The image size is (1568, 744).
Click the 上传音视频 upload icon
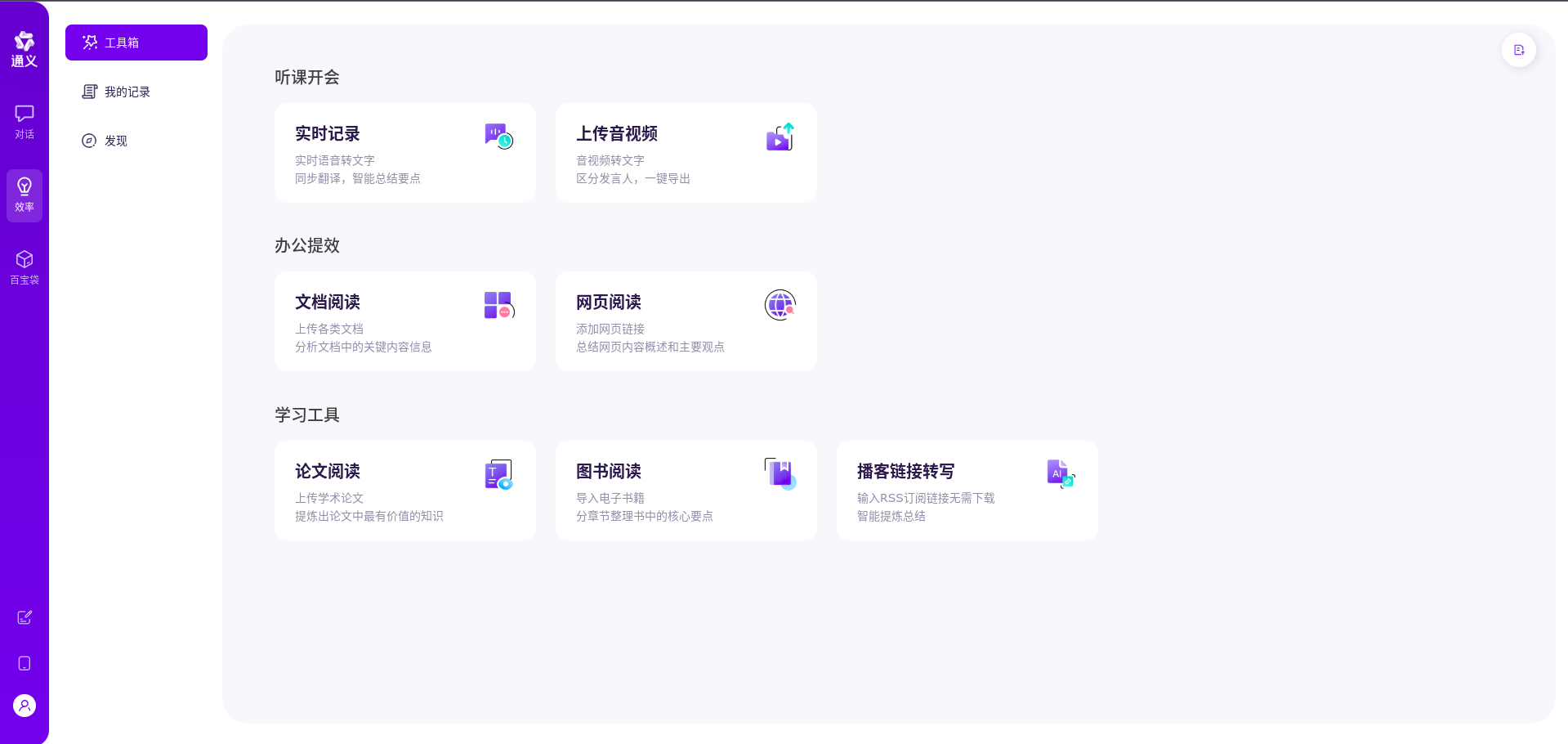coord(780,137)
